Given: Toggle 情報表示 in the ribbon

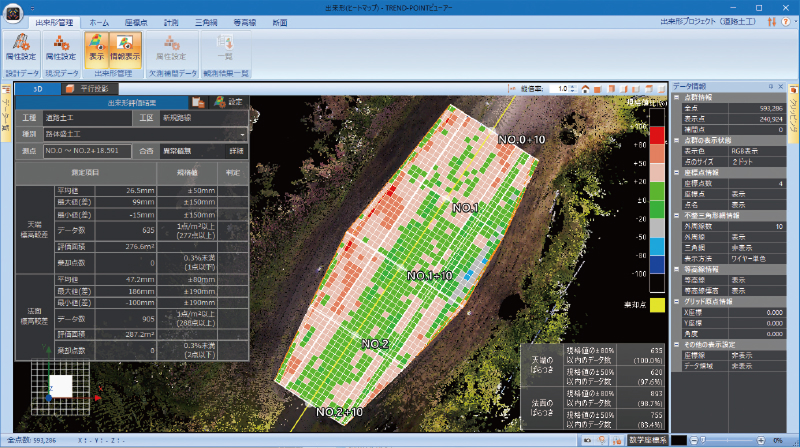Looking at the screenshot, I should 125,47.
